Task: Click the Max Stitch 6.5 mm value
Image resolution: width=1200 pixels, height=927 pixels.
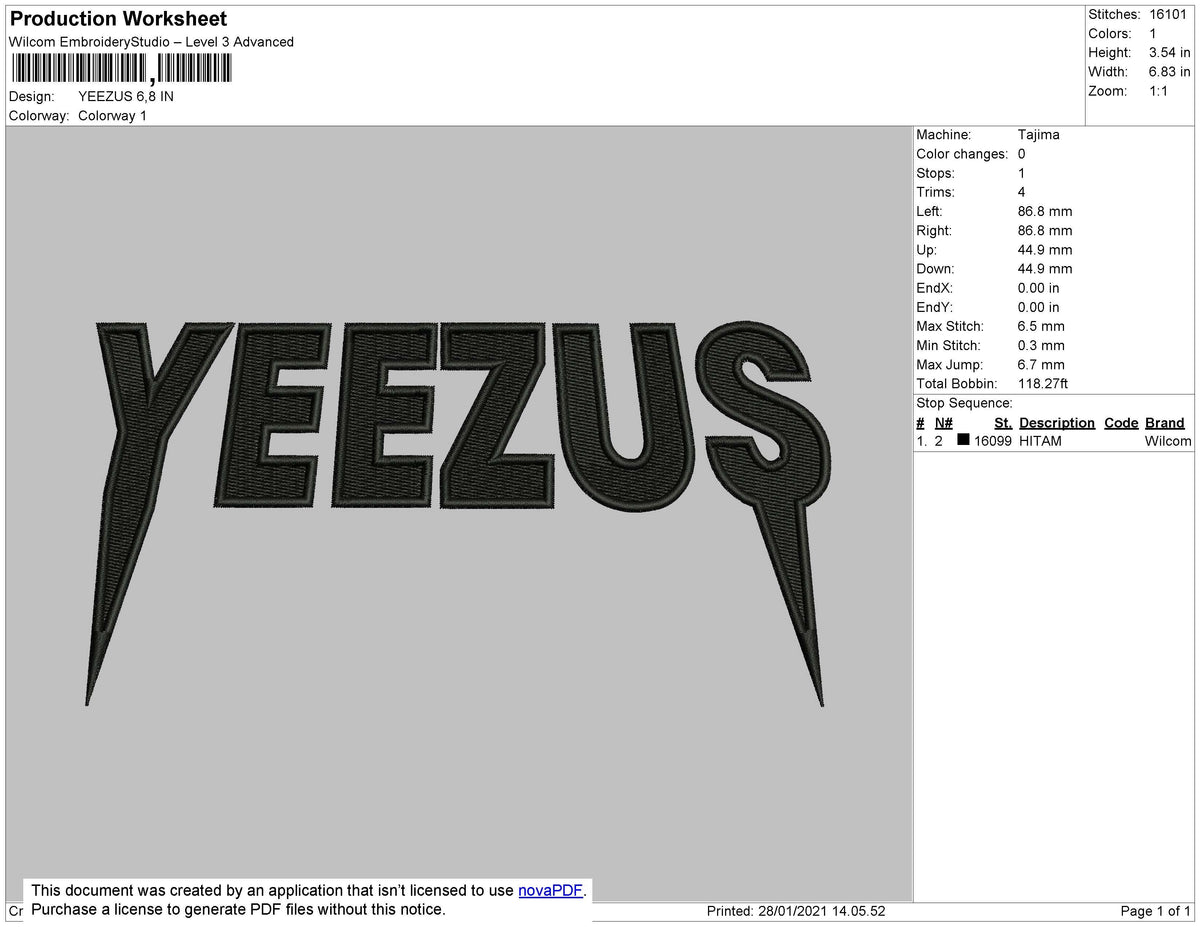Action: pyautogui.click(x=1040, y=326)
